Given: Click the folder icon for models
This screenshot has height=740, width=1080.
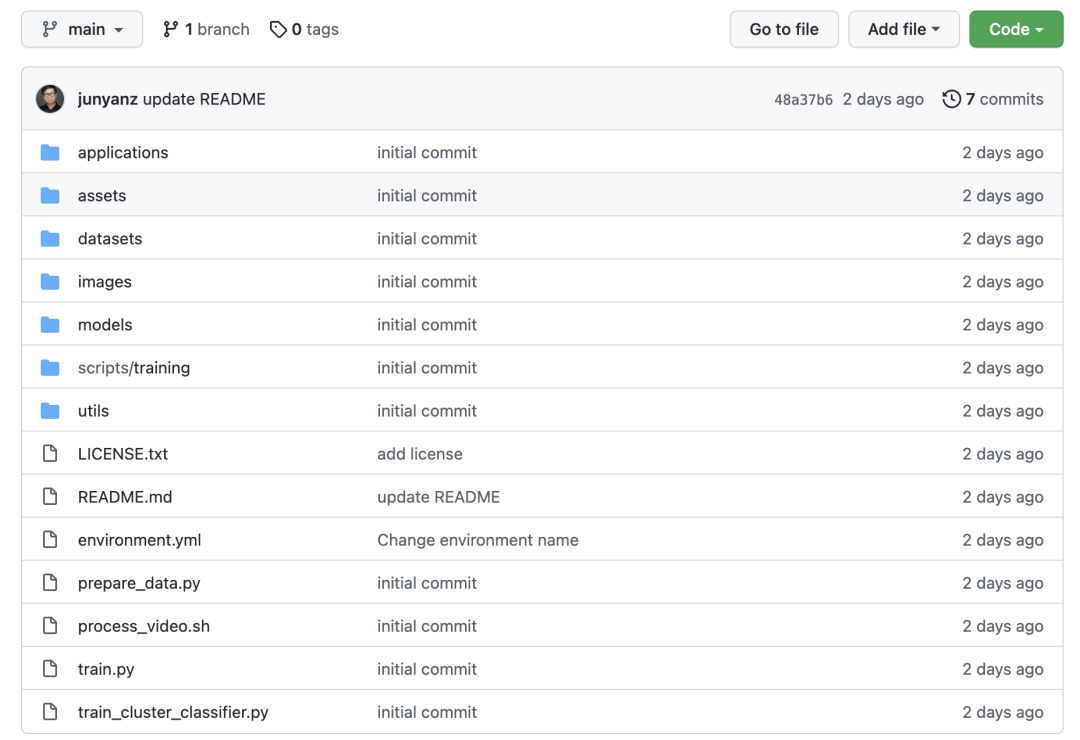Looking at the screenshot, I should pyautogui.click(x=50, y=325).
